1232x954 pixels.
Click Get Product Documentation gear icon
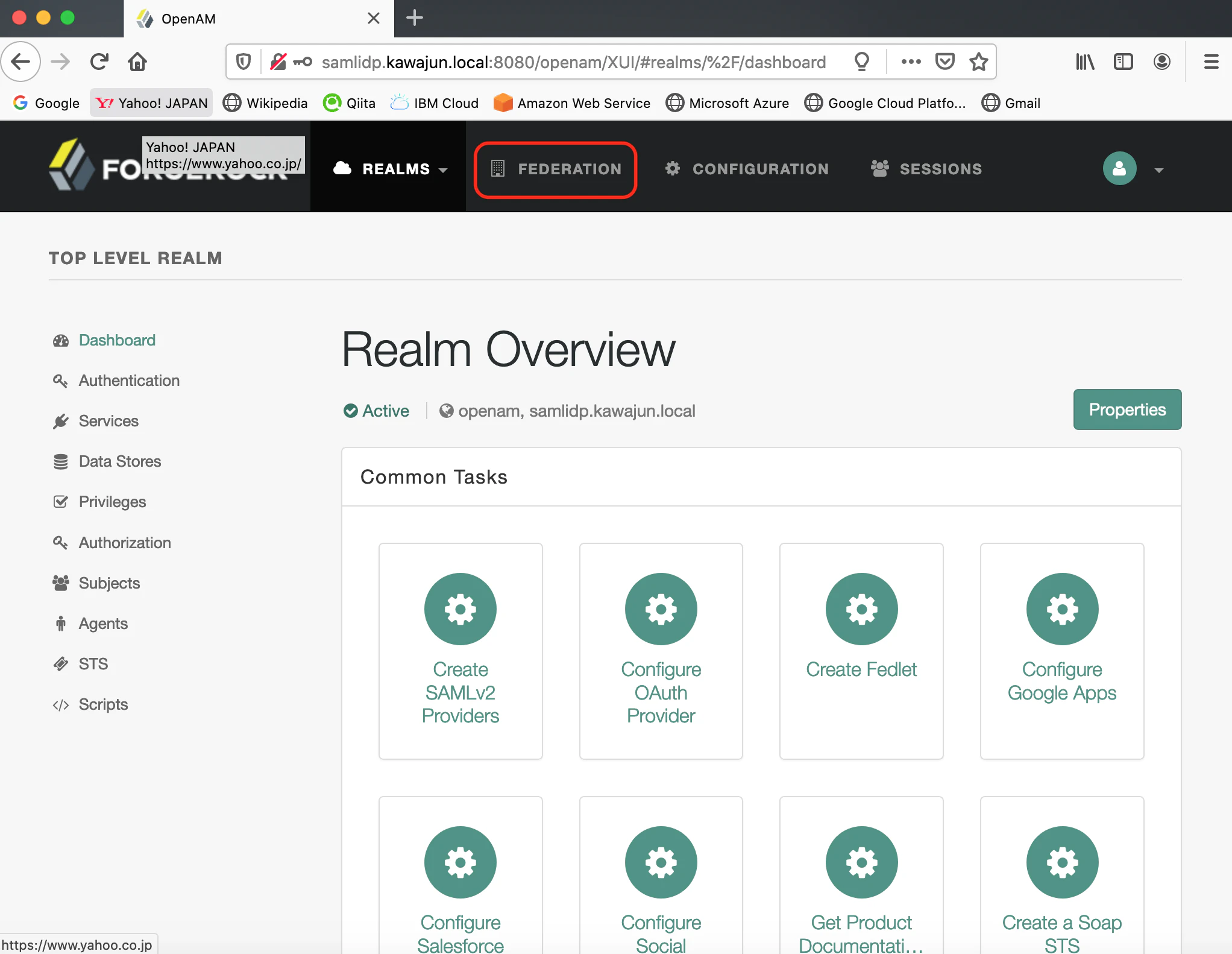[862, 862]
